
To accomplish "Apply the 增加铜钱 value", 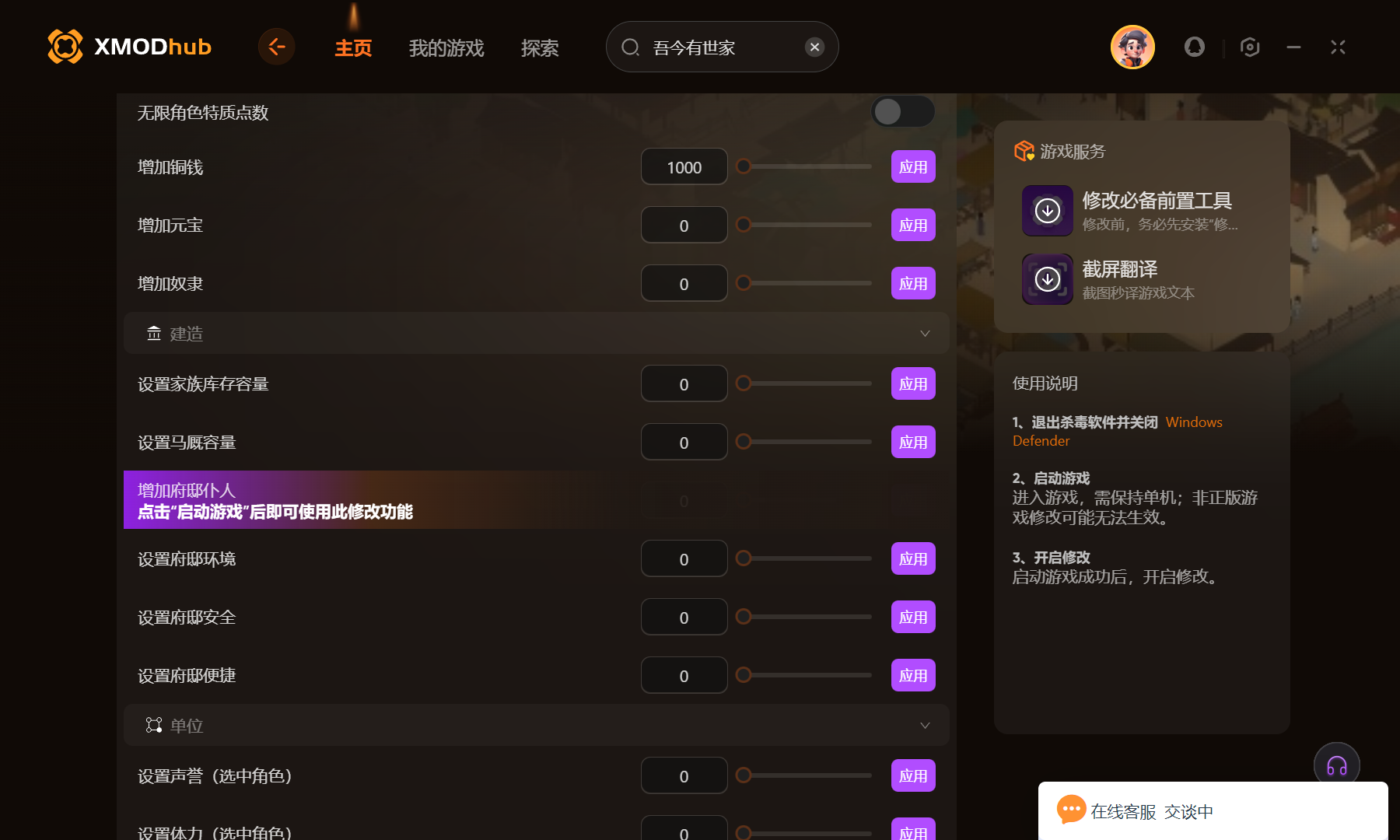I will click(x=913, y=167).
